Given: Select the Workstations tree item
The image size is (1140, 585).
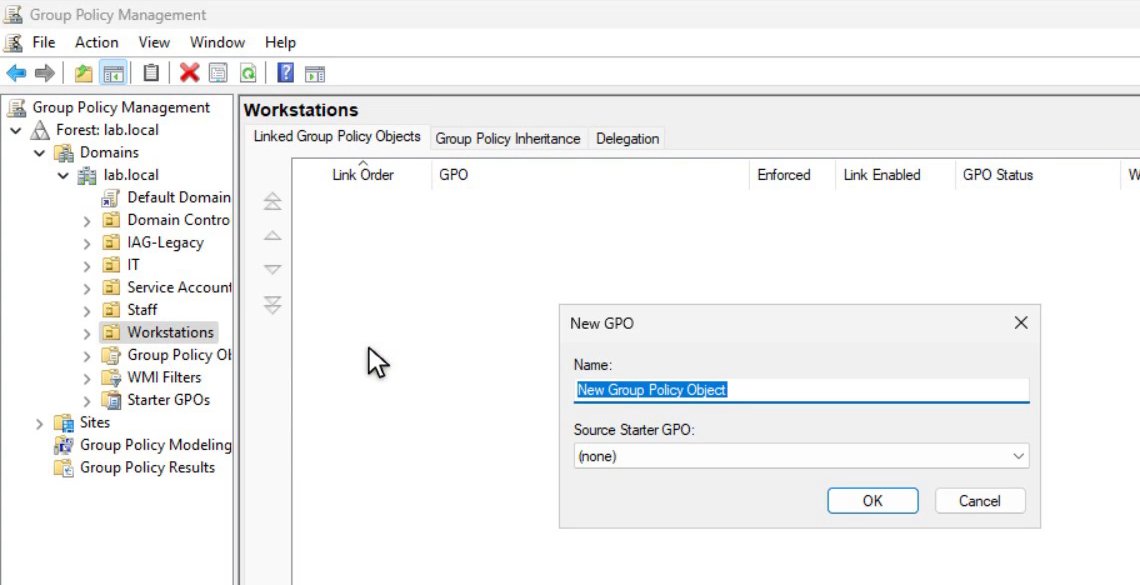Looking at the screenshot, I should (170, 333).
